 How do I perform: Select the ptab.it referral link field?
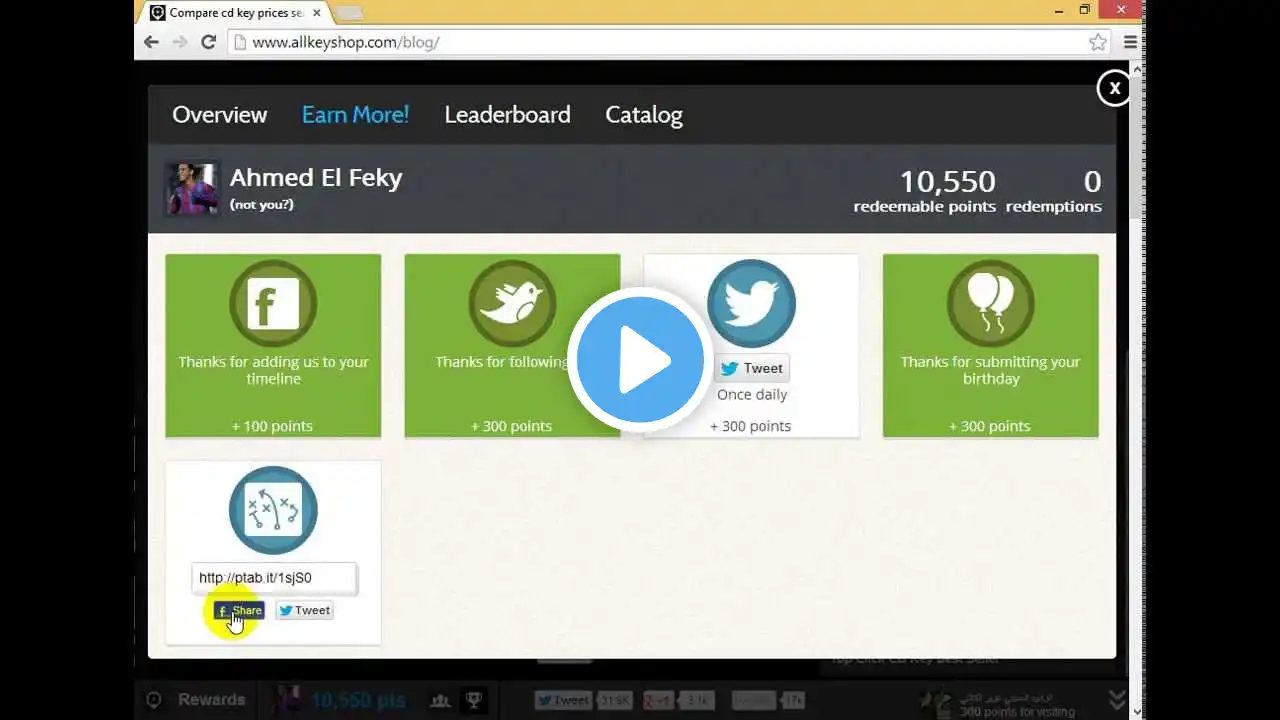click(274, 578)
